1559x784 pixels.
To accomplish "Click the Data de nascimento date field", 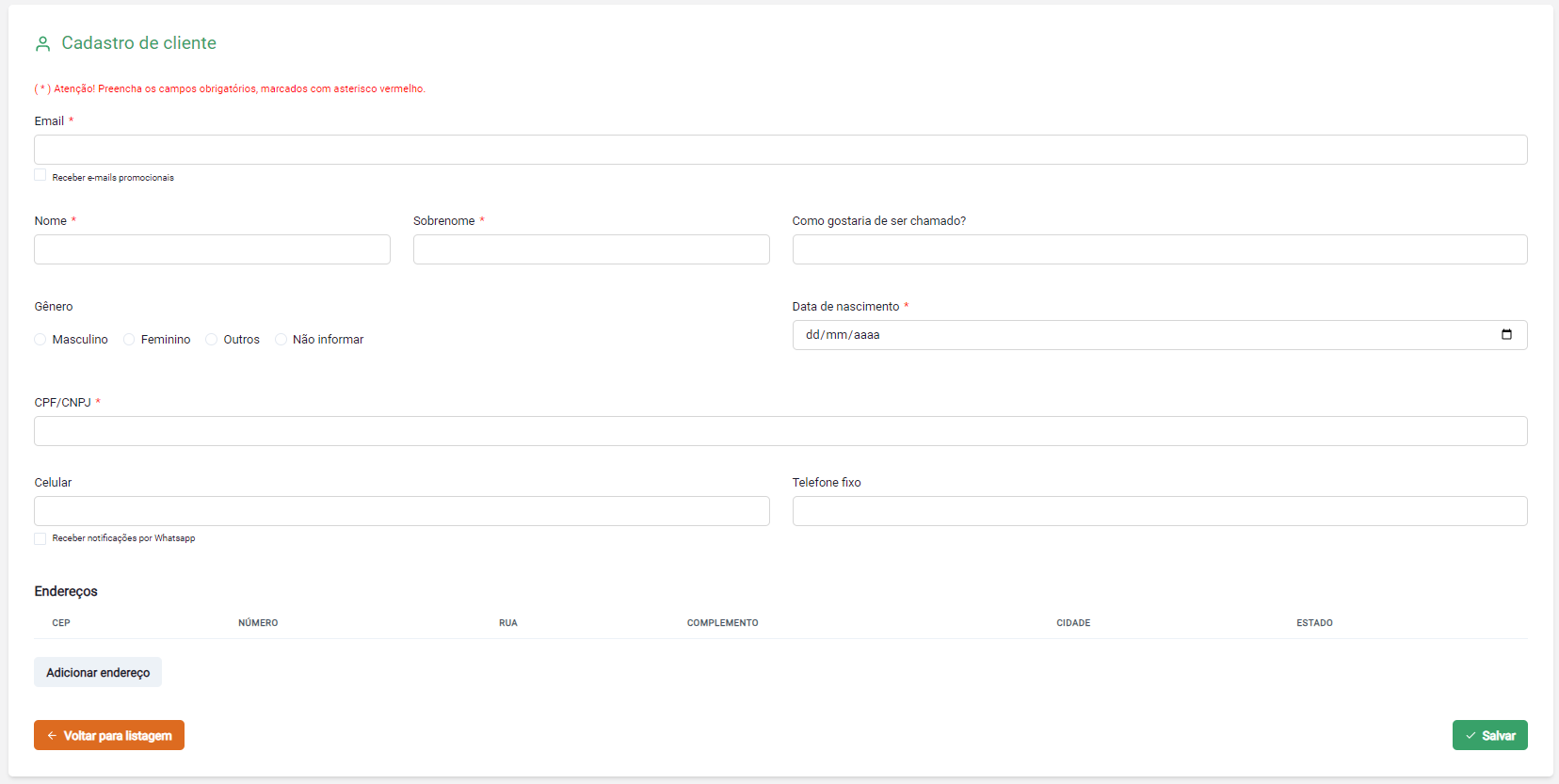I will [1130, 335].
